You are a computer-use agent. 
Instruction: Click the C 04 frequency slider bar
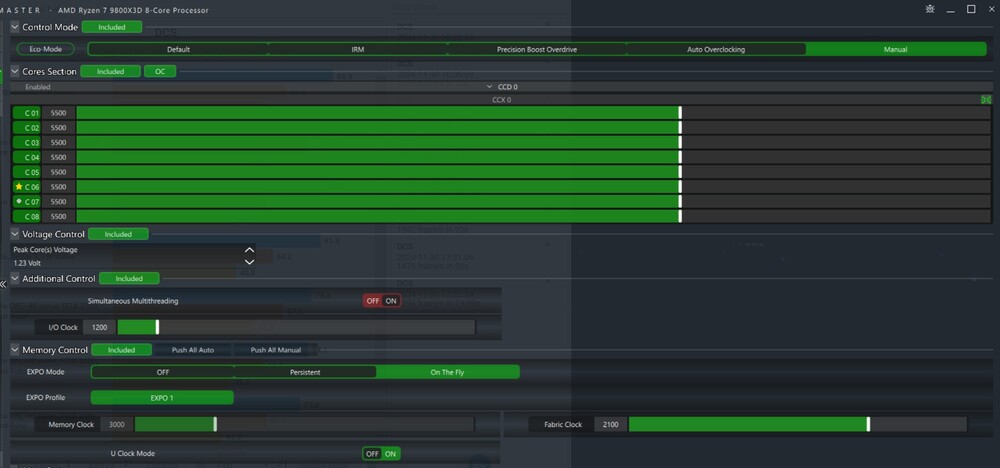(534, 157)
